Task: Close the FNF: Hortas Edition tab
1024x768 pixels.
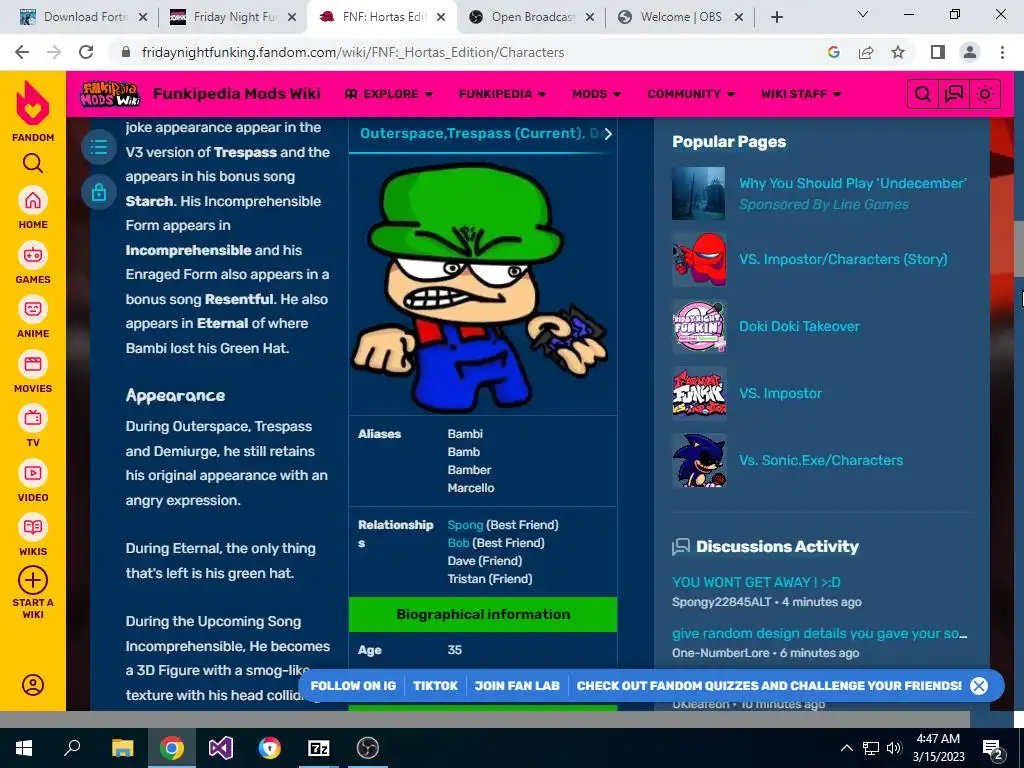Action: (x=441, y=17)
